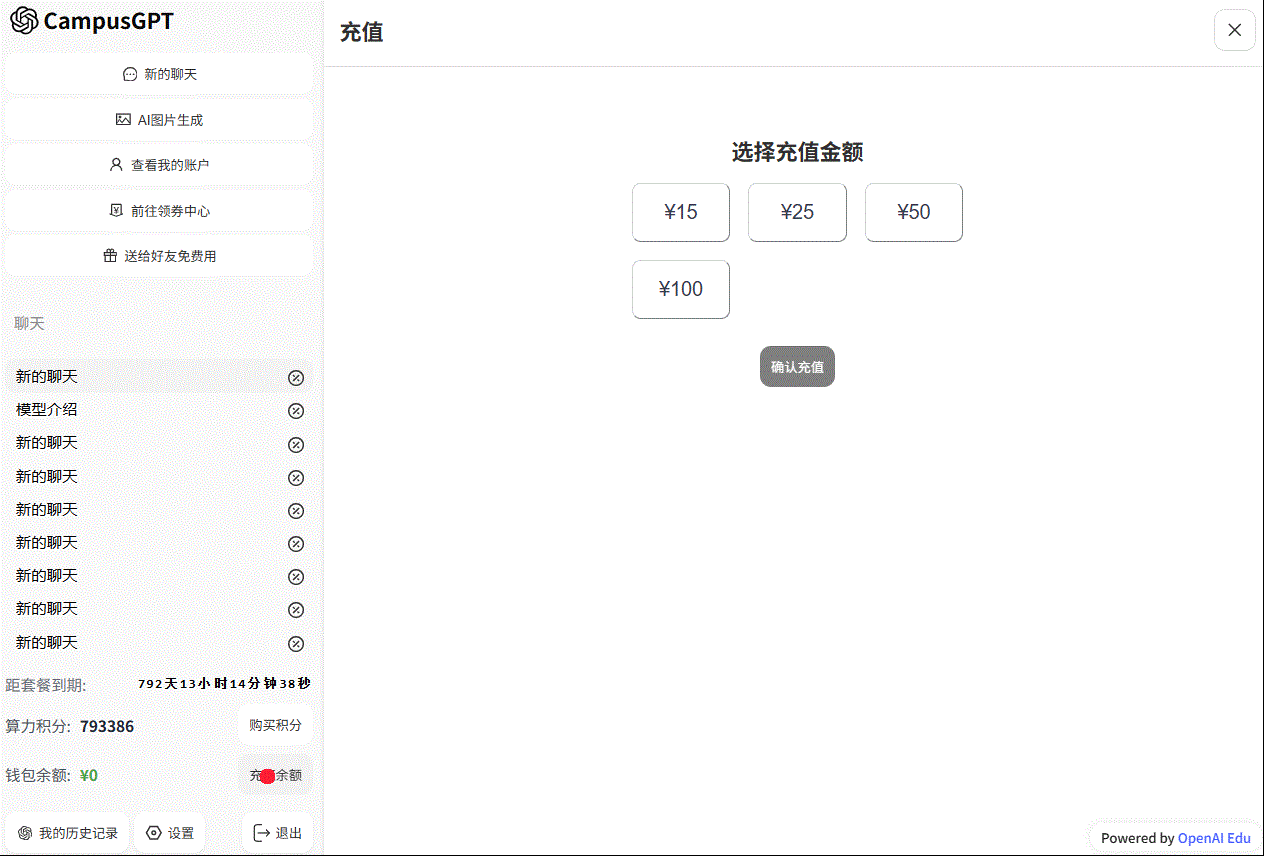Log out using the 退出 button
This screenshot has height=856, width=1264.
277,833
